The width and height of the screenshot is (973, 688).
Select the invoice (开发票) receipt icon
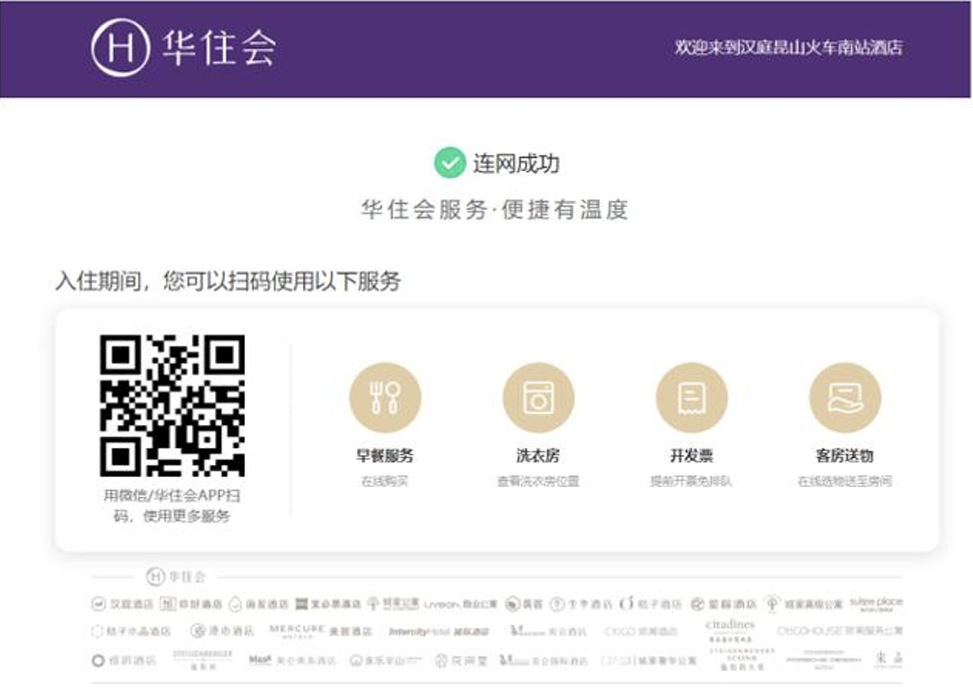pos(691,398)
